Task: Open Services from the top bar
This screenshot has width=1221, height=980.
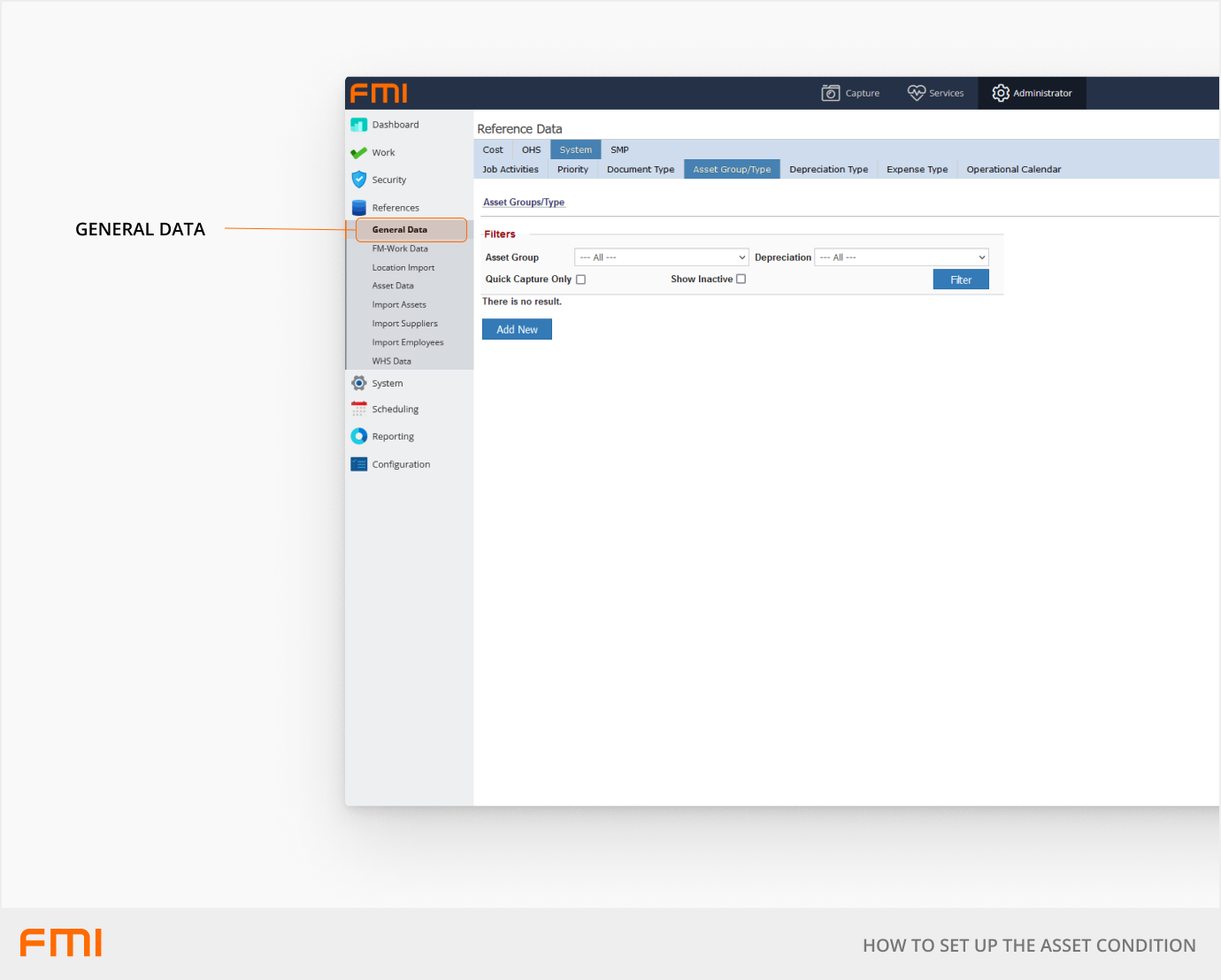Action: pyautogui.click(x=935, y=93)
